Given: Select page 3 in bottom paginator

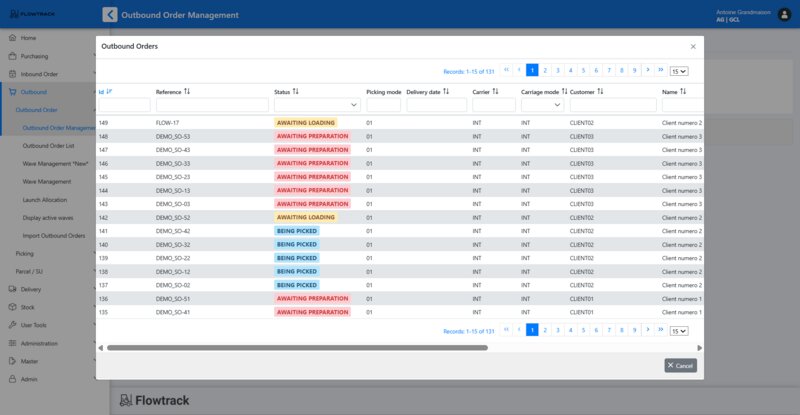Looking at the screenshot, I should click(557, 330).
